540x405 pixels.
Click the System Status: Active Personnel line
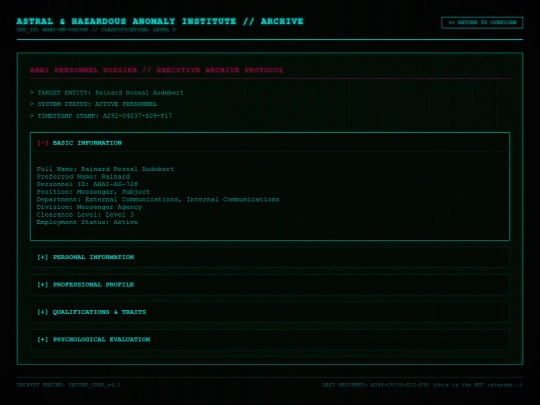[x=93, y=104]
